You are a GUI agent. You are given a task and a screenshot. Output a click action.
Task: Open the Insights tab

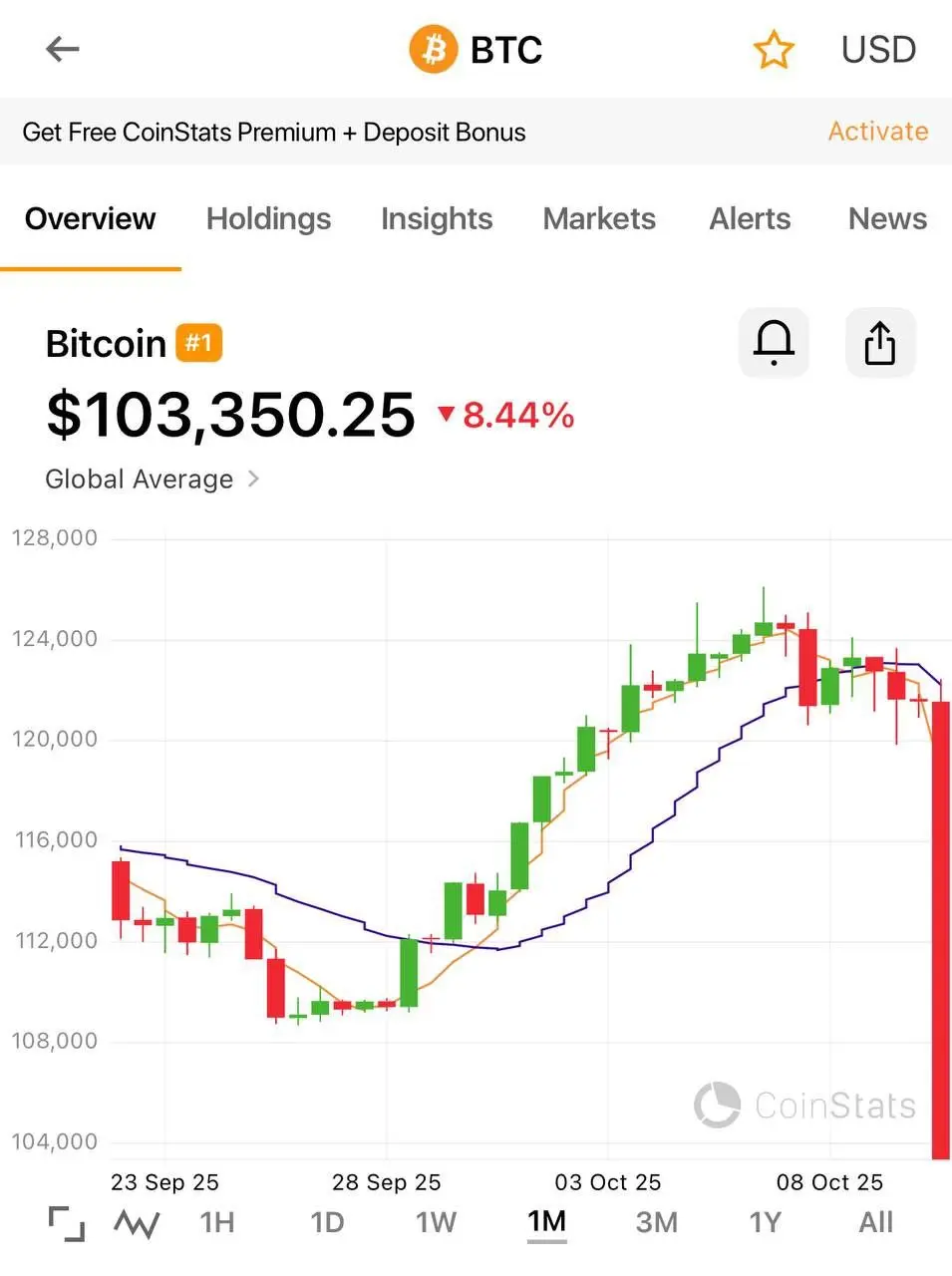click(x=437, y=218)
